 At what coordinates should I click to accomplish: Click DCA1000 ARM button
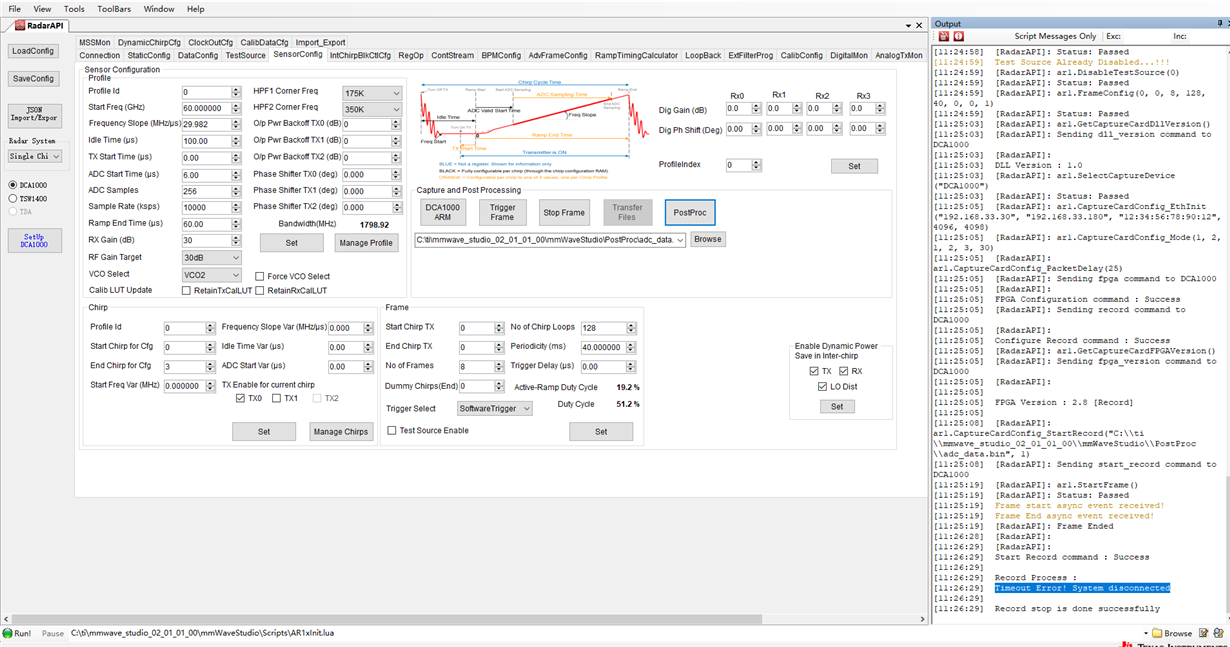point(442,212)
